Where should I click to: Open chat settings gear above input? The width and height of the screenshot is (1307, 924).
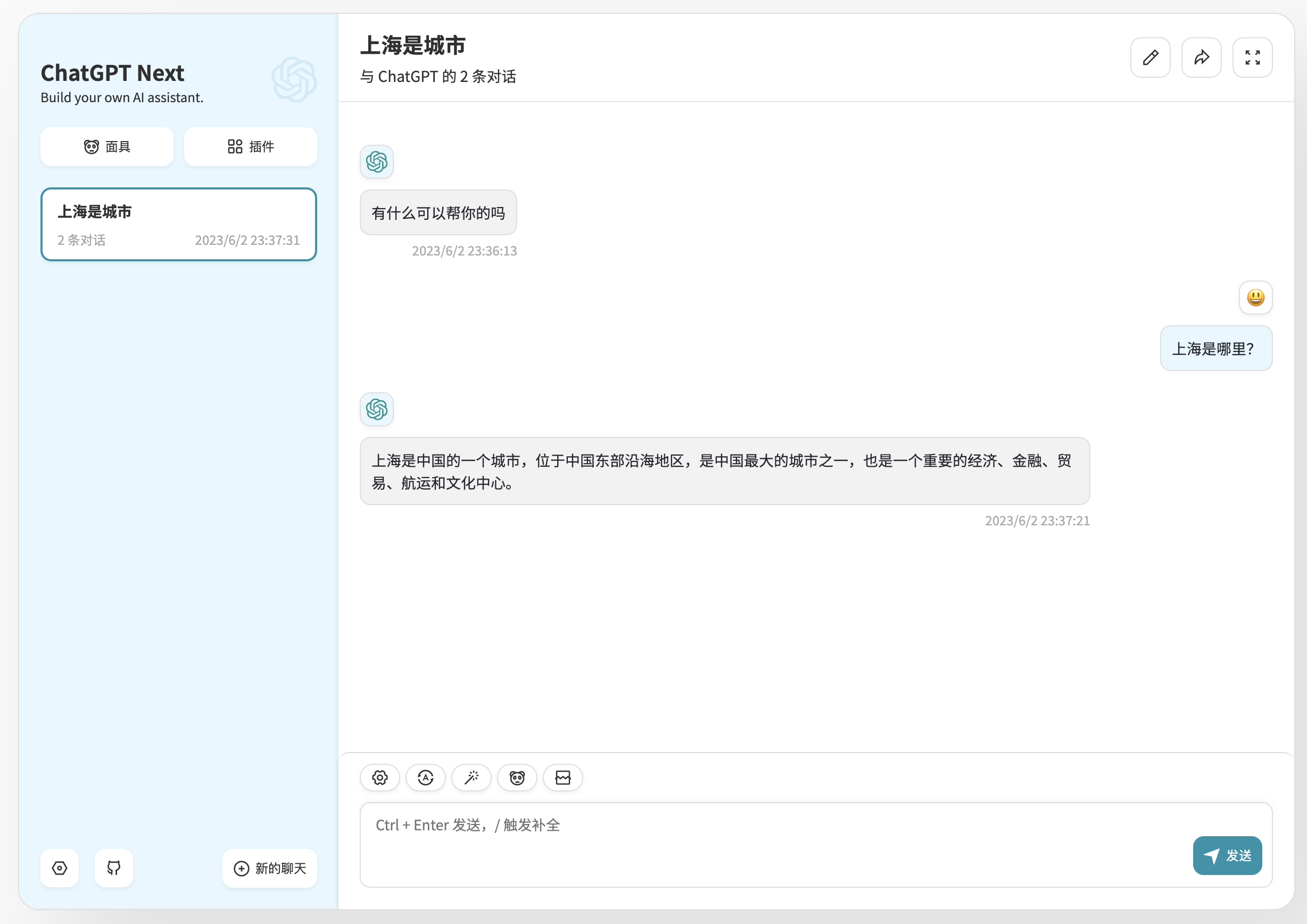point(379,778)
